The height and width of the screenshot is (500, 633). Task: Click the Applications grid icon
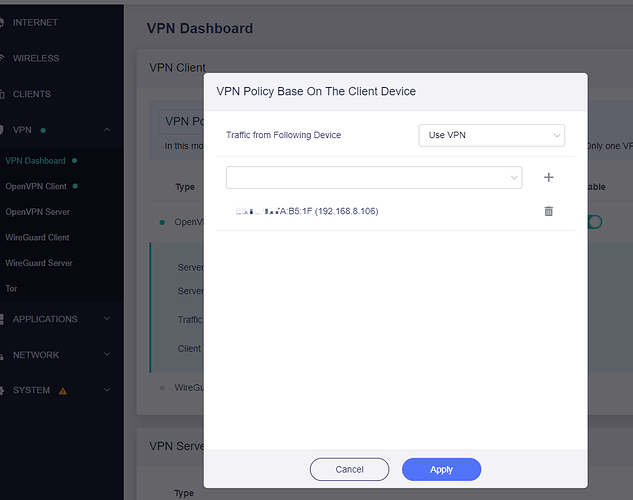tap(4, 319)
